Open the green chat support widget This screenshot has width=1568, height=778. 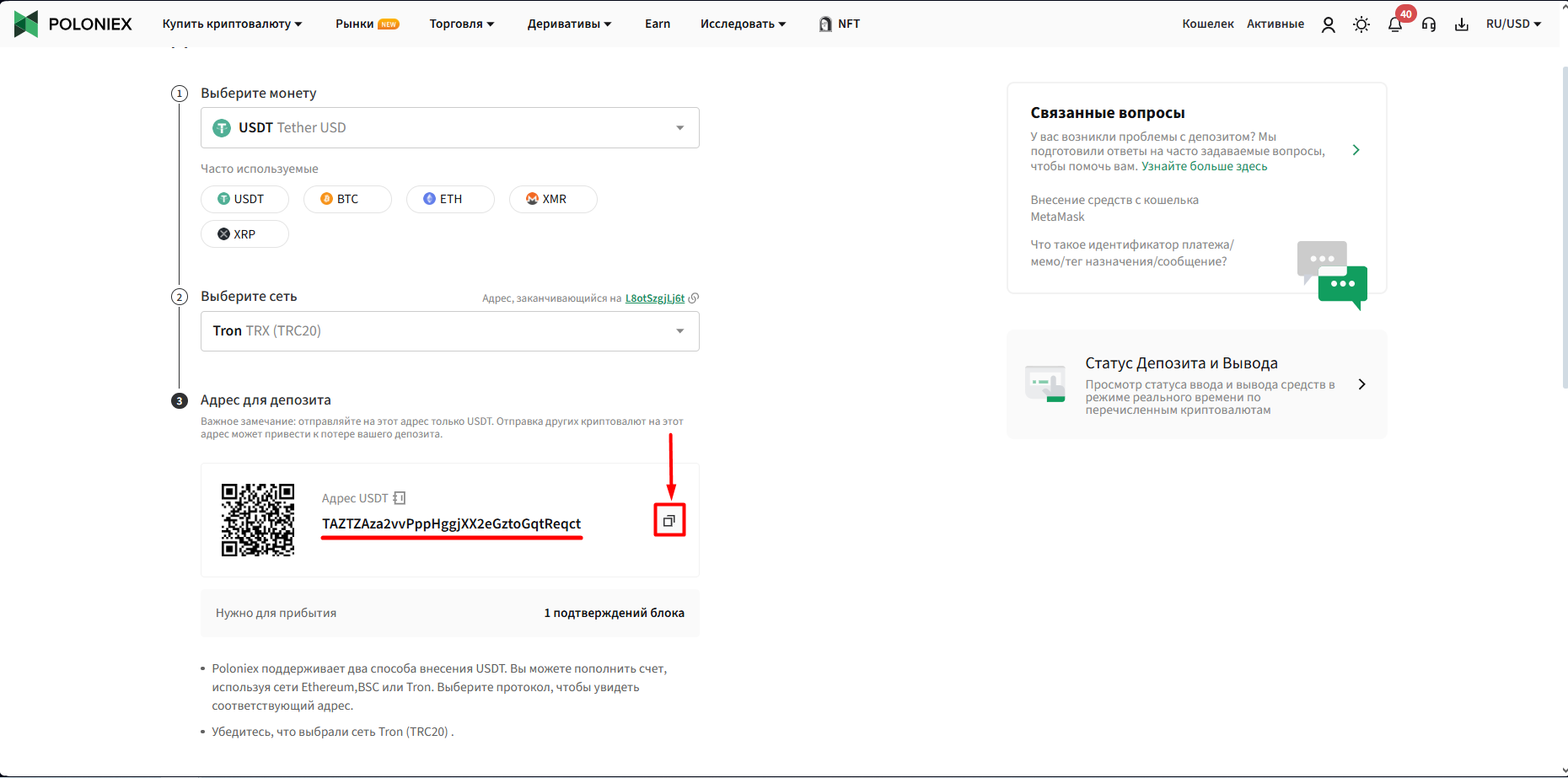coord(1332,275)
